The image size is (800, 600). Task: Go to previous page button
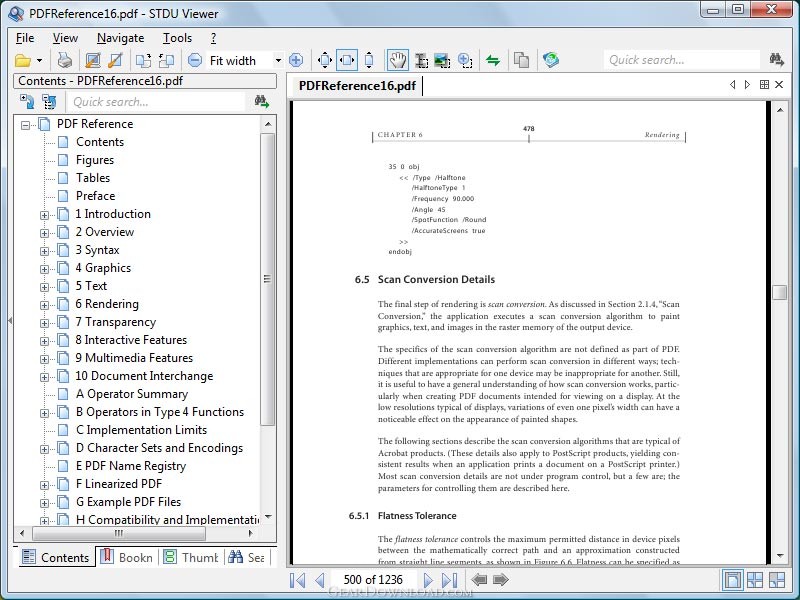(x=320, y=580)
